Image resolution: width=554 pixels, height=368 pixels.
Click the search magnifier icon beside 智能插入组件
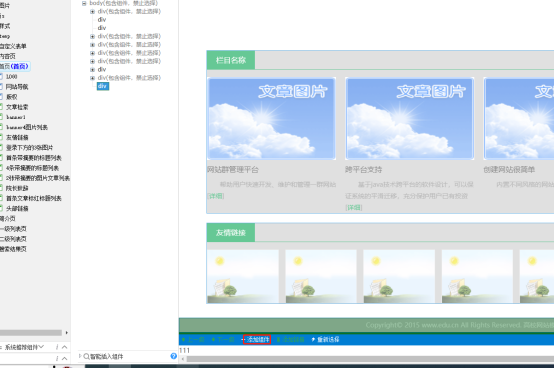tap(86, 356)
